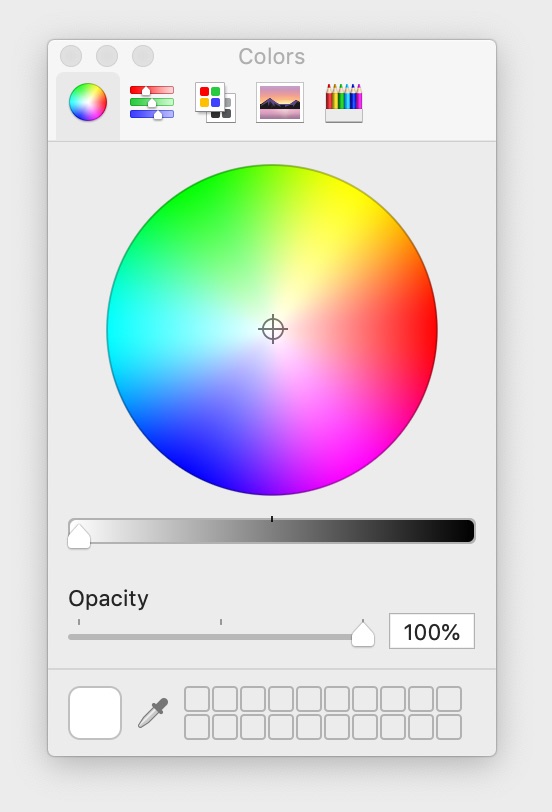The image size is (552, 812).
Task: Click the 100% opacity input field
Action: tap(432, 631)
